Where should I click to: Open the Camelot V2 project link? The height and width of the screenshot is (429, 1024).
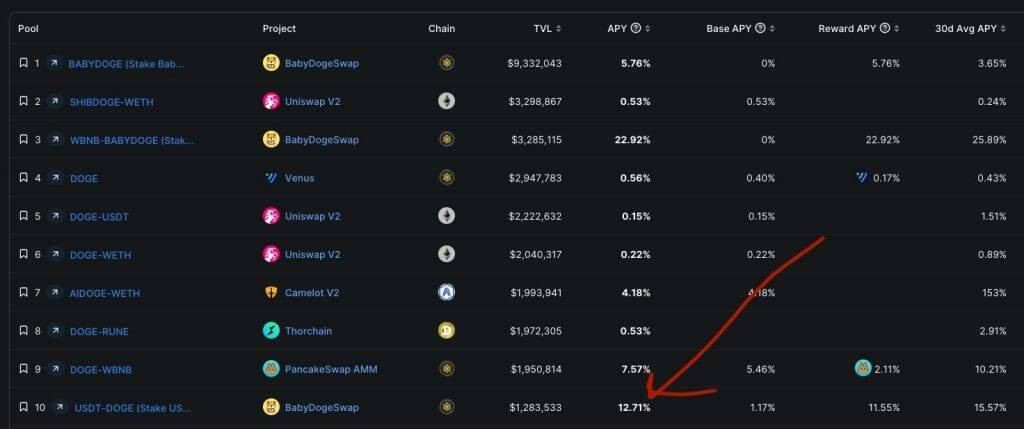click(312, 293)
